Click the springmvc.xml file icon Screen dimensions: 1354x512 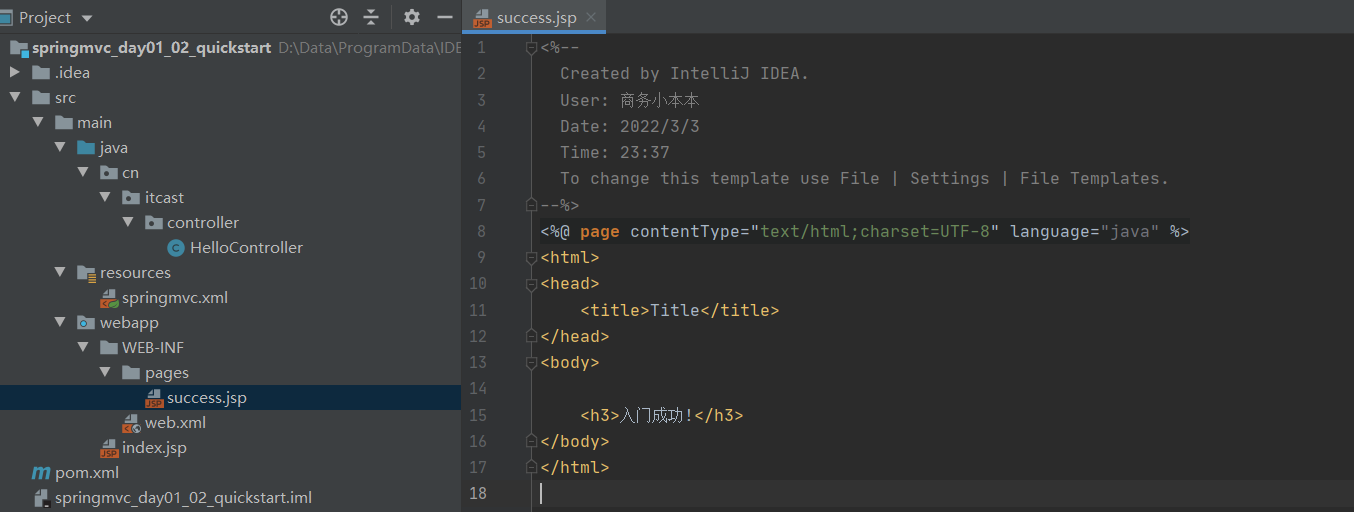pyautogui.click(x=108, y=297)
